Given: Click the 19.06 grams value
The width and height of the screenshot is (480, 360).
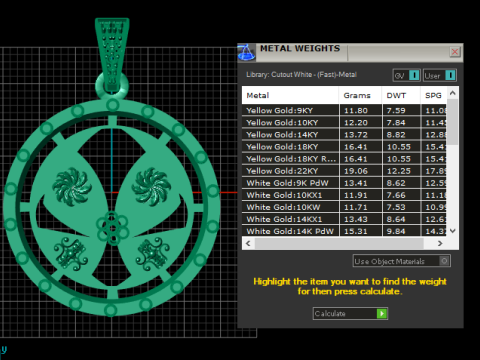Looking at the screenshot, I should pyautogui.click(x=356, y=171).
